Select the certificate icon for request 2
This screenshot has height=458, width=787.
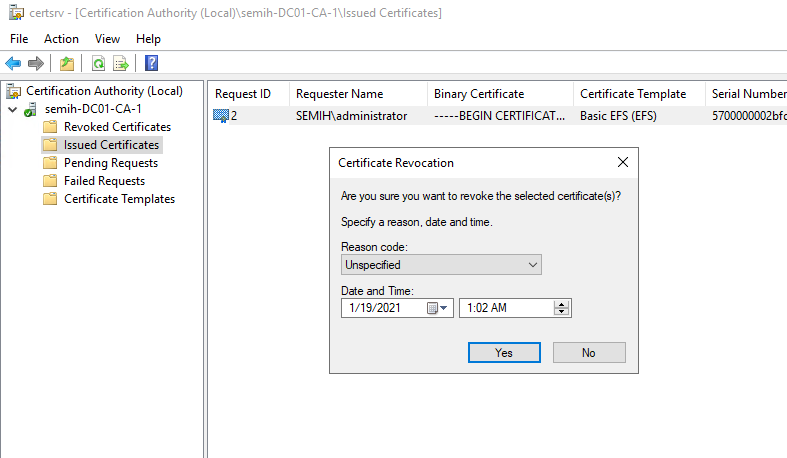(x=221, y=116)
